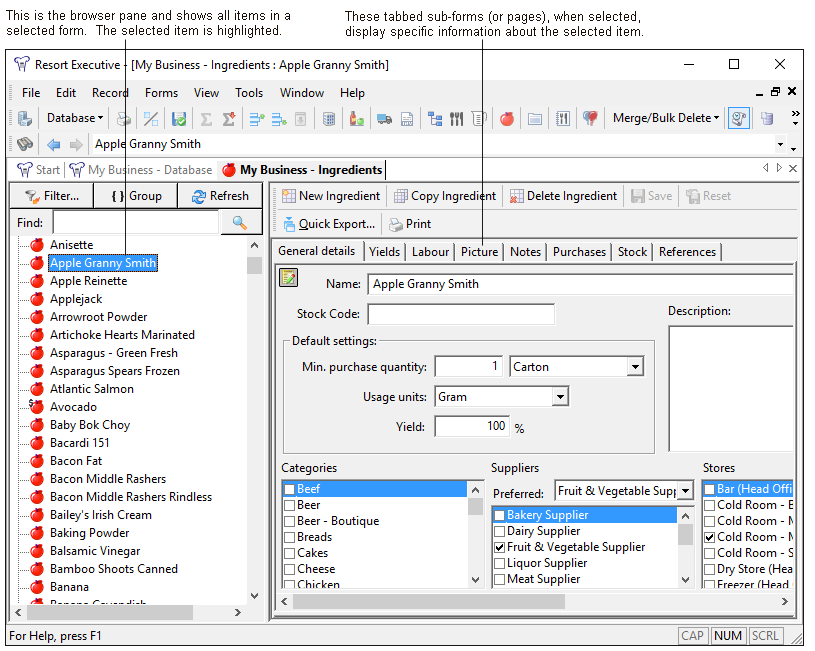The image size is (815, 651).
Task: Click the magnifier search button beside Find
Action: tap(240, 223)
